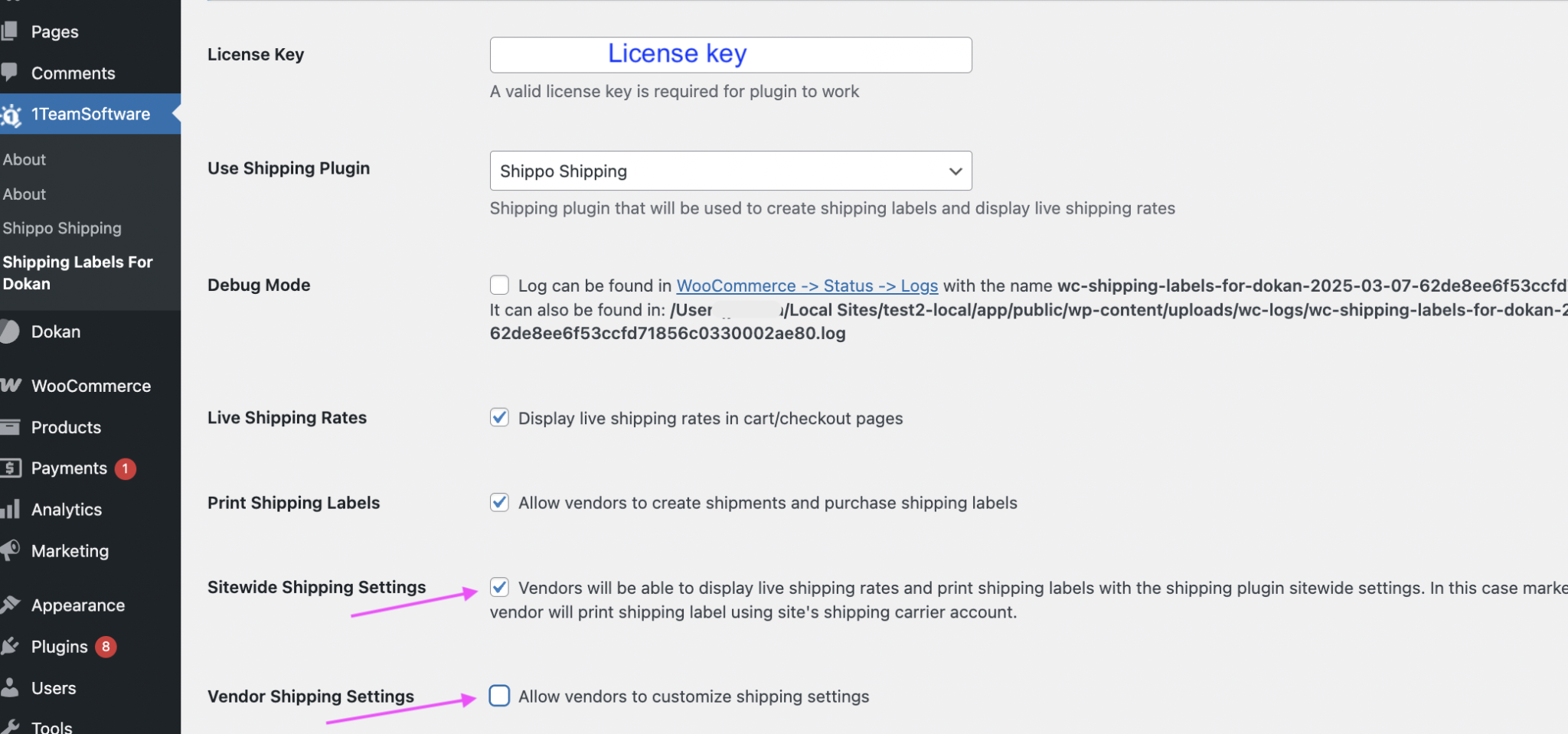Check Allow vendors to customize shipping settings
The height and width of the screenshot is (734, 1568).
(499, 696)
